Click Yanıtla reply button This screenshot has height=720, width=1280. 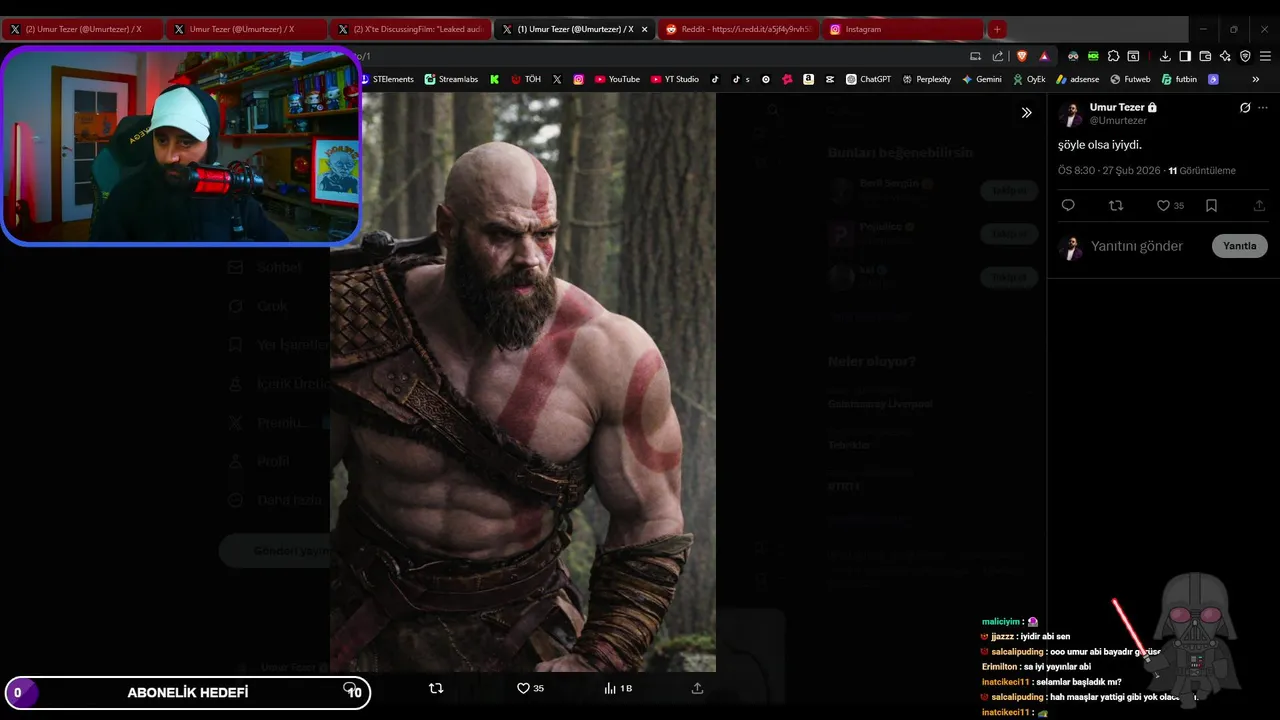(x=1240, y=246)
